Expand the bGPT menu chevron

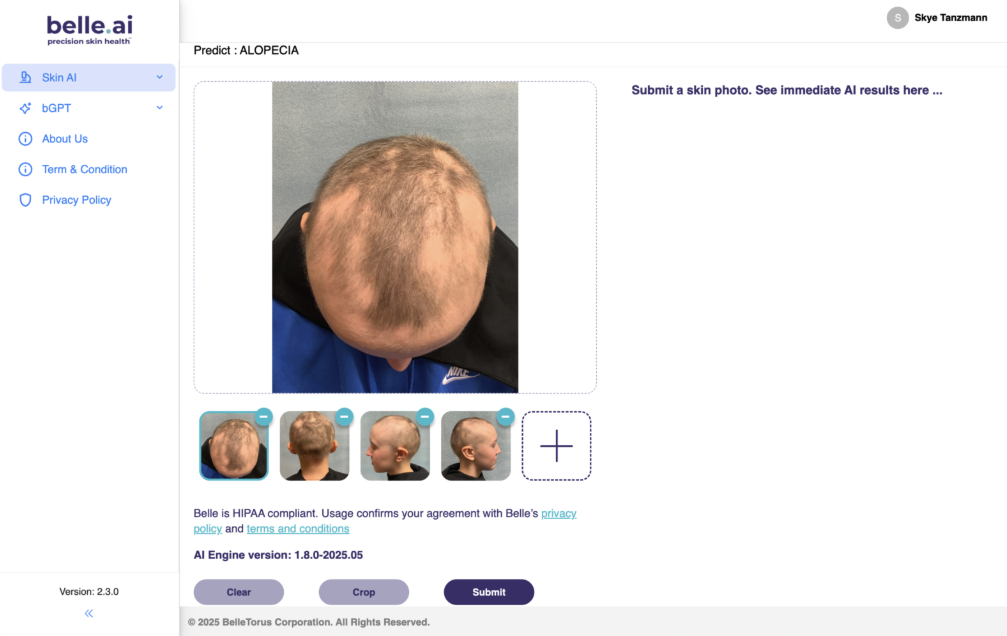(x=159, y=108)
